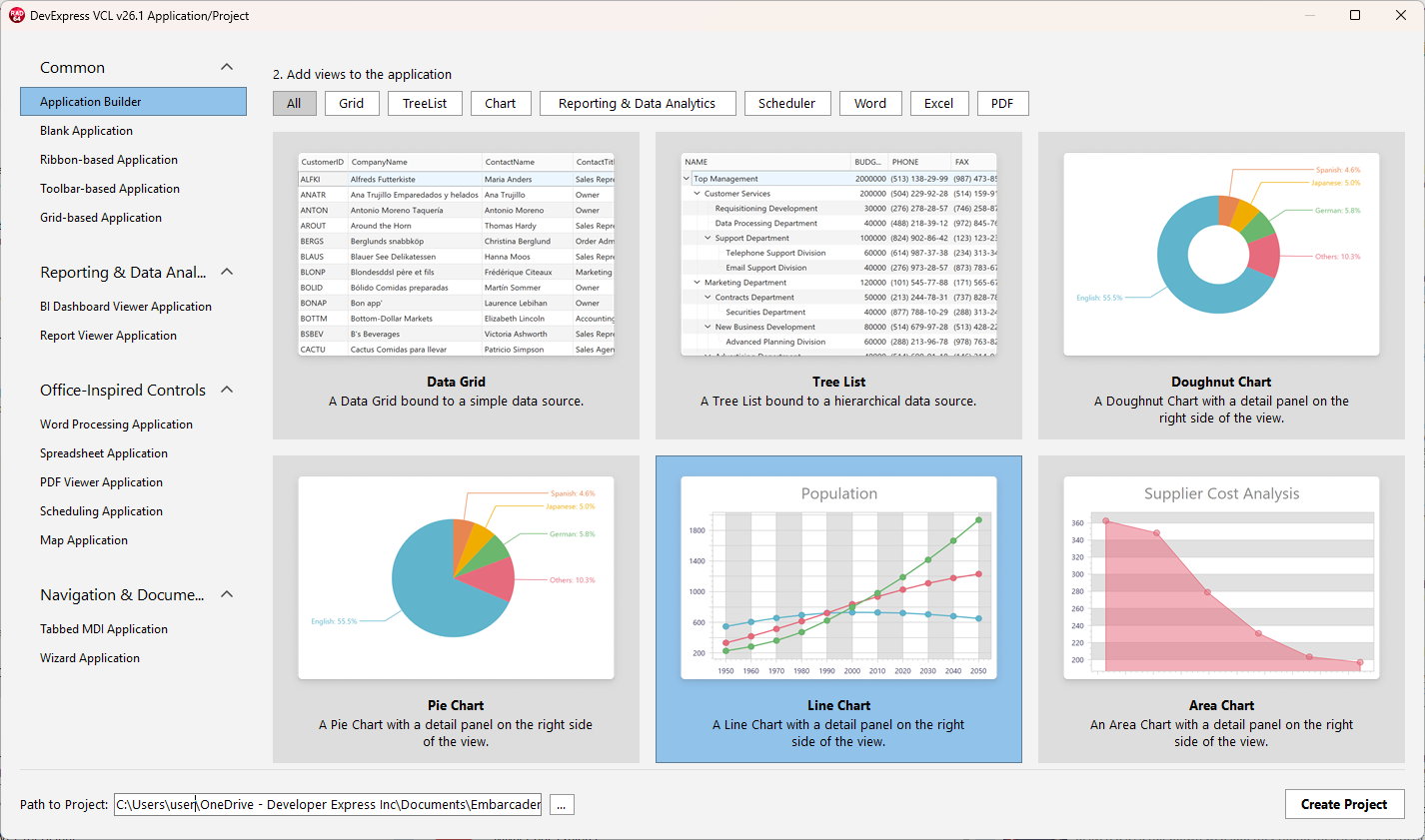Click the Line Chart title text
The width and height of the screenshot is (1425, 840).
click(x=838, y=705)
